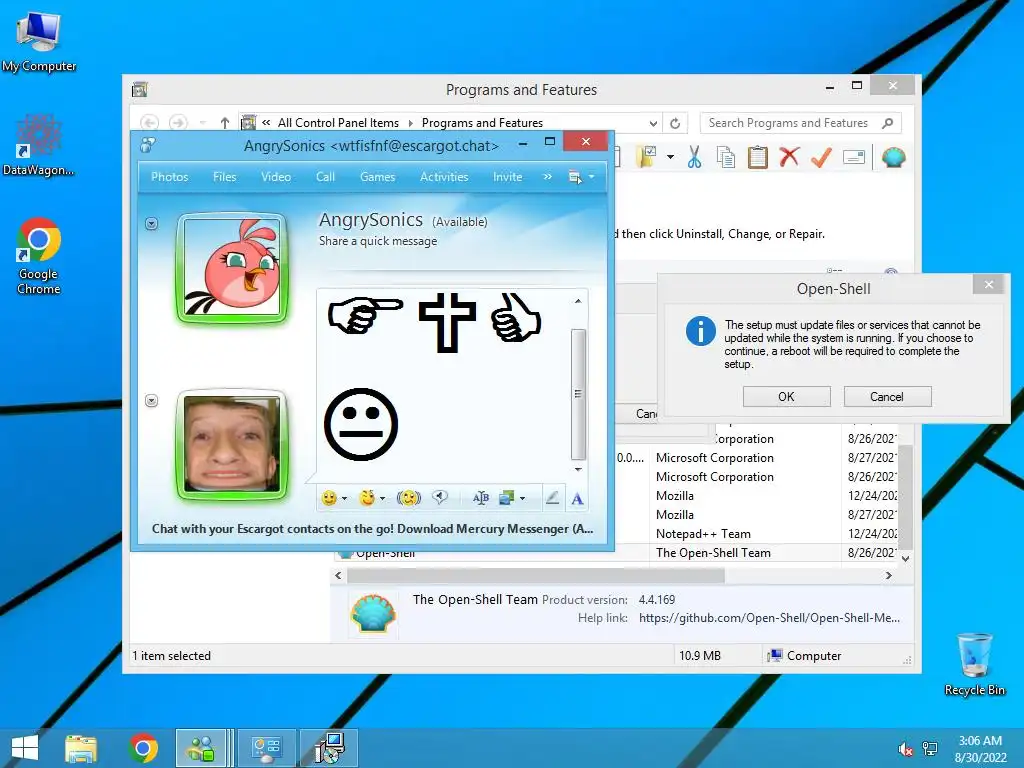
Task: Open background picture dropdown arrow
Action: click(x=522, y=499)
